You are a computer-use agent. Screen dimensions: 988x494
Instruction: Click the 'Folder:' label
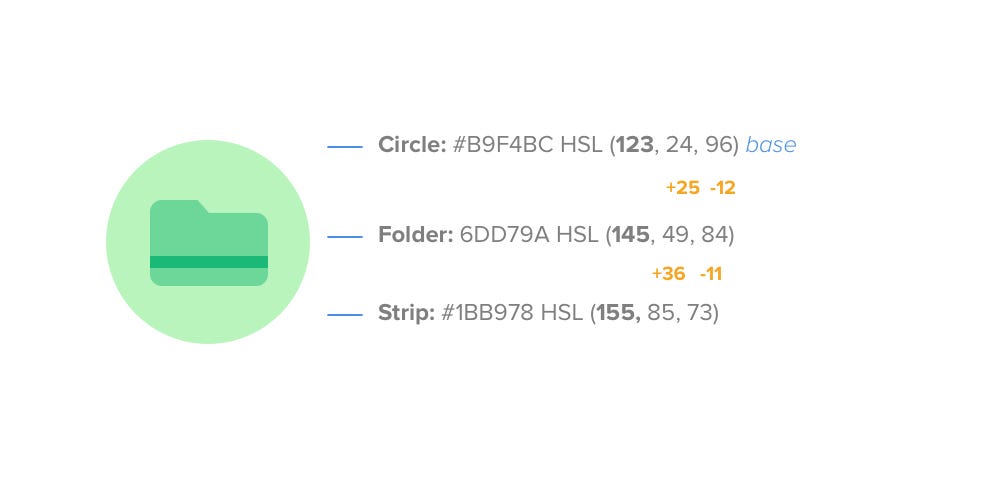click(416, 235)
